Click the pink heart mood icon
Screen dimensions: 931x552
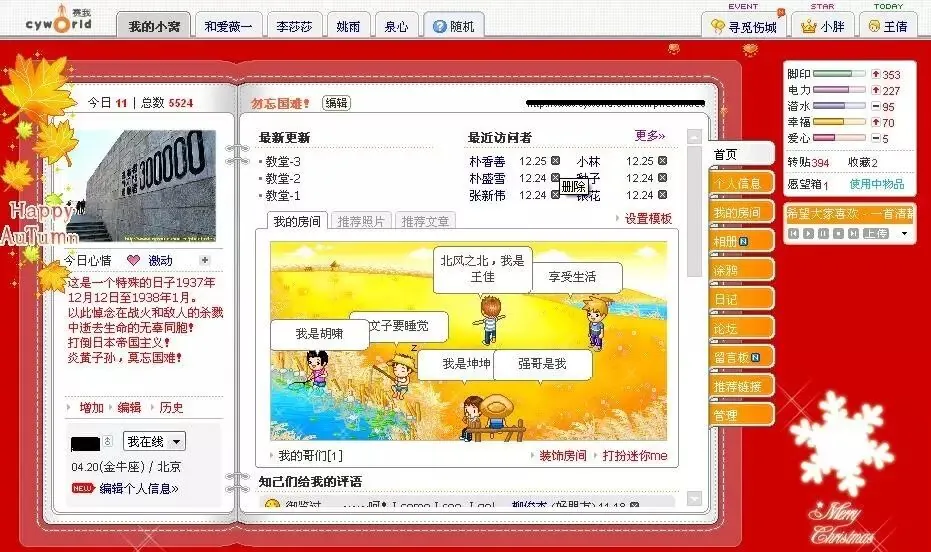click(134, 260)
